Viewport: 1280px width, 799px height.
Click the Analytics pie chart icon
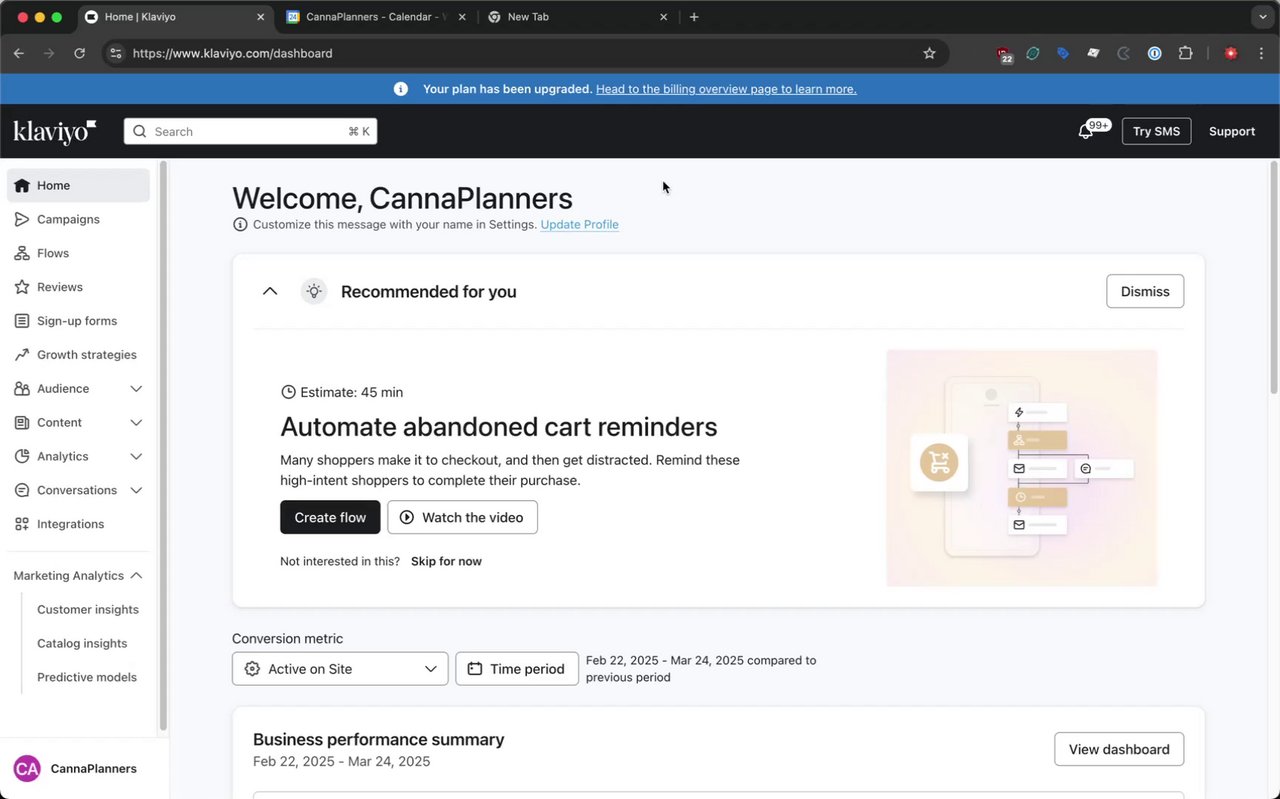pyautogui.click(x=22, y=457)
